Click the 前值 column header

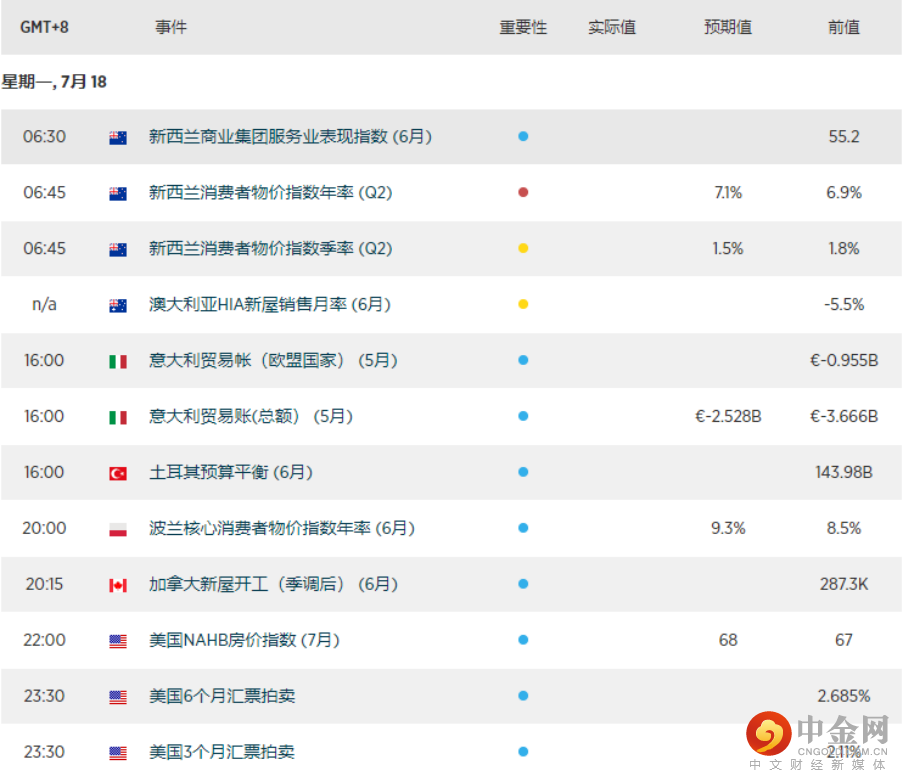(x=844, y=27)
